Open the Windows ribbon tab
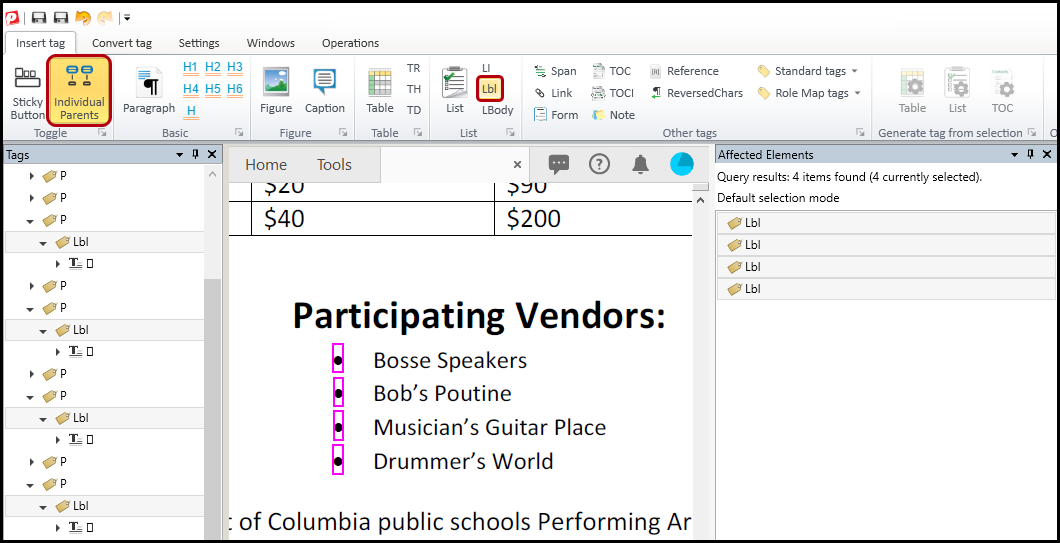1060x543 pixels. coord(270,43)
